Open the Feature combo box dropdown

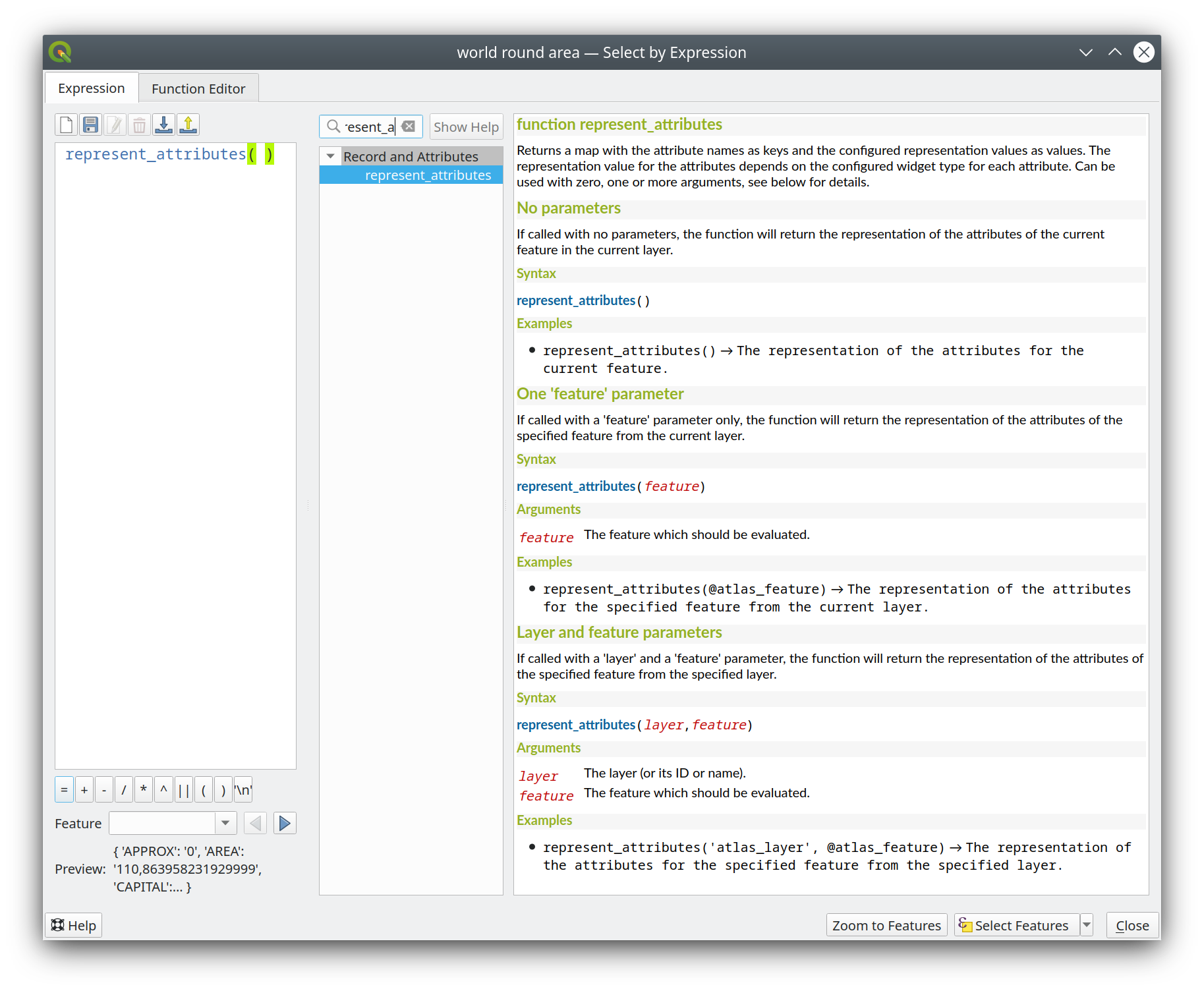(x=225, y=823)
